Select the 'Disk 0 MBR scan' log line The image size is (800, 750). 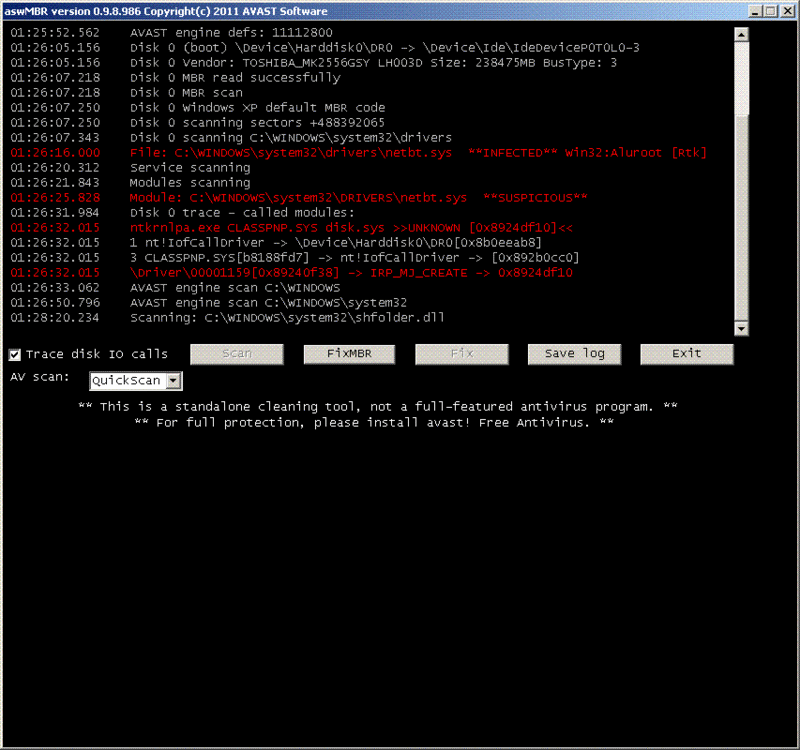click(x=127, y=93)
